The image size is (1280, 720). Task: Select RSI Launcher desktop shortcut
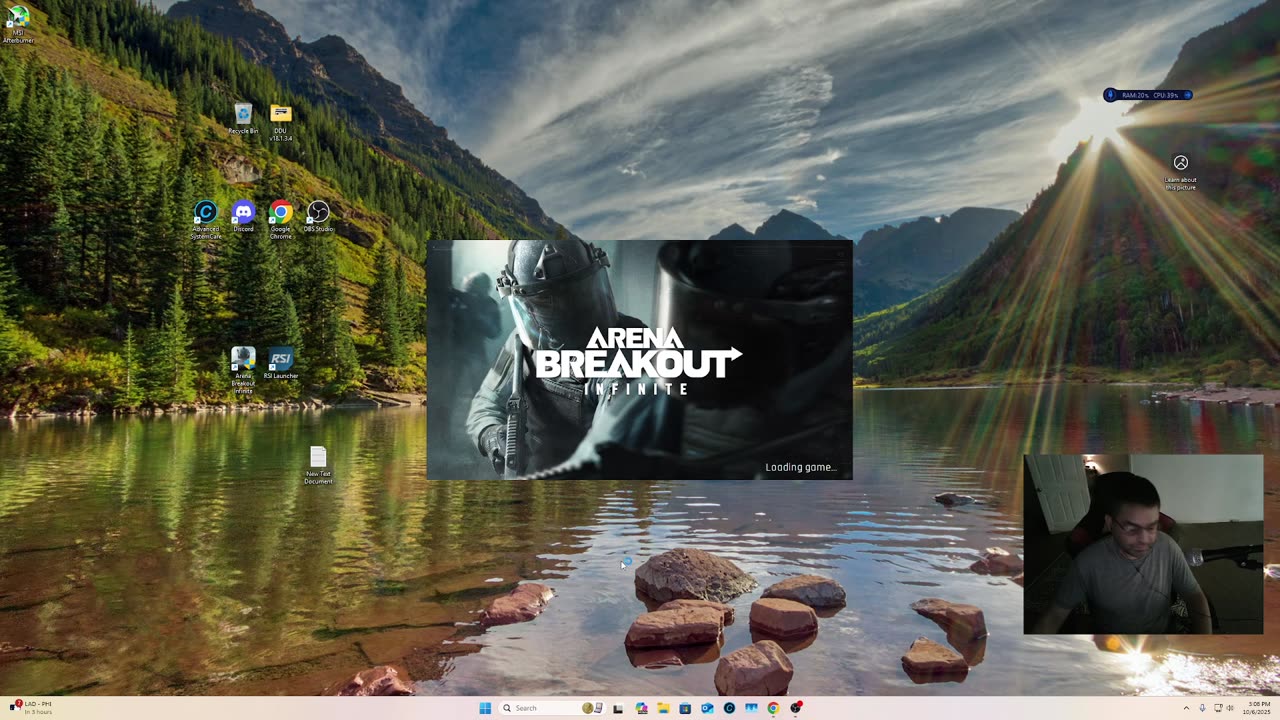click(281, 363)
